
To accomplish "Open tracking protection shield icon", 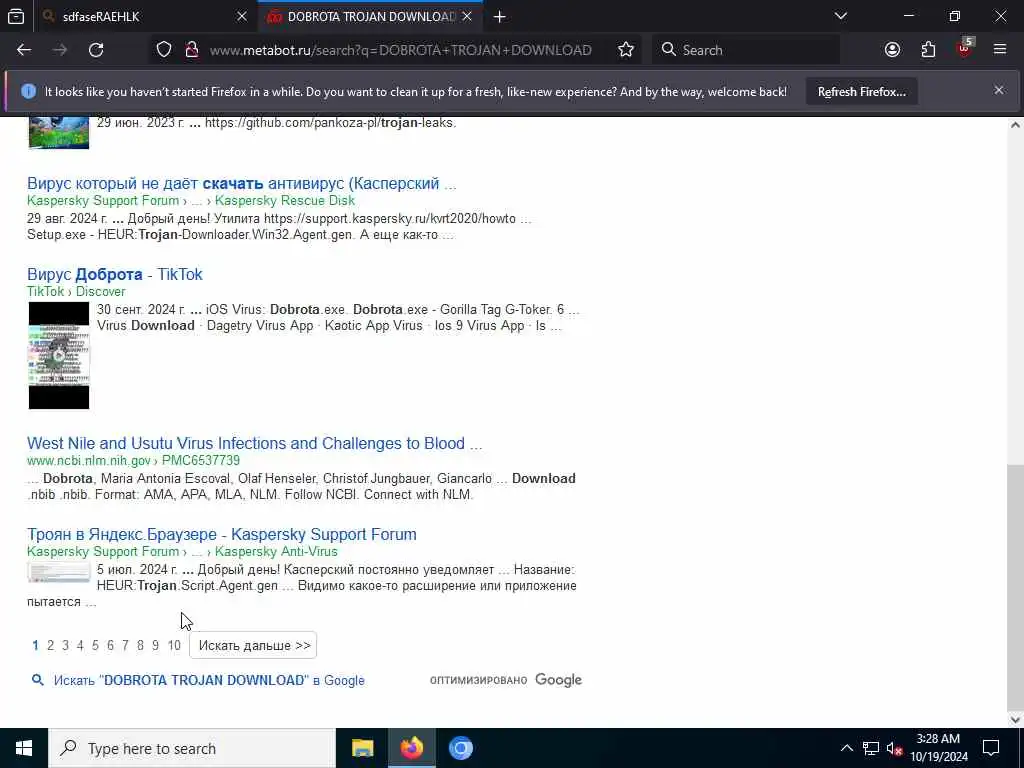I will tap(164, 50).
